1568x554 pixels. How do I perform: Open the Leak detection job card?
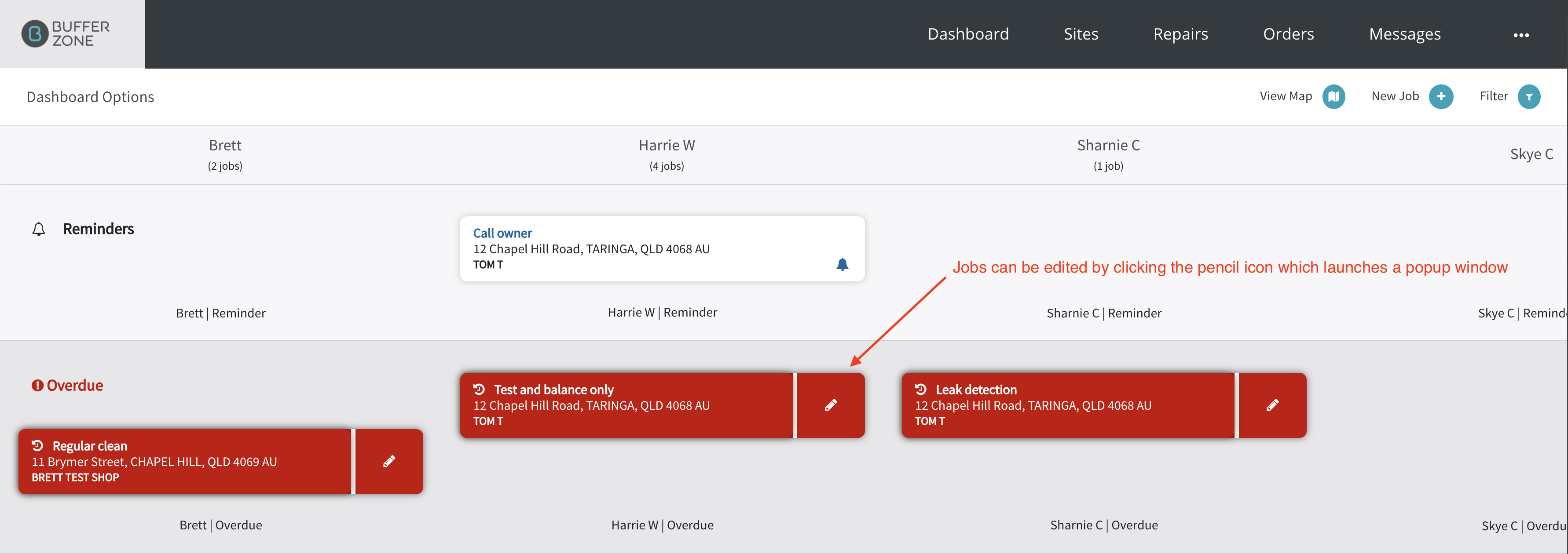point(1068,405)
